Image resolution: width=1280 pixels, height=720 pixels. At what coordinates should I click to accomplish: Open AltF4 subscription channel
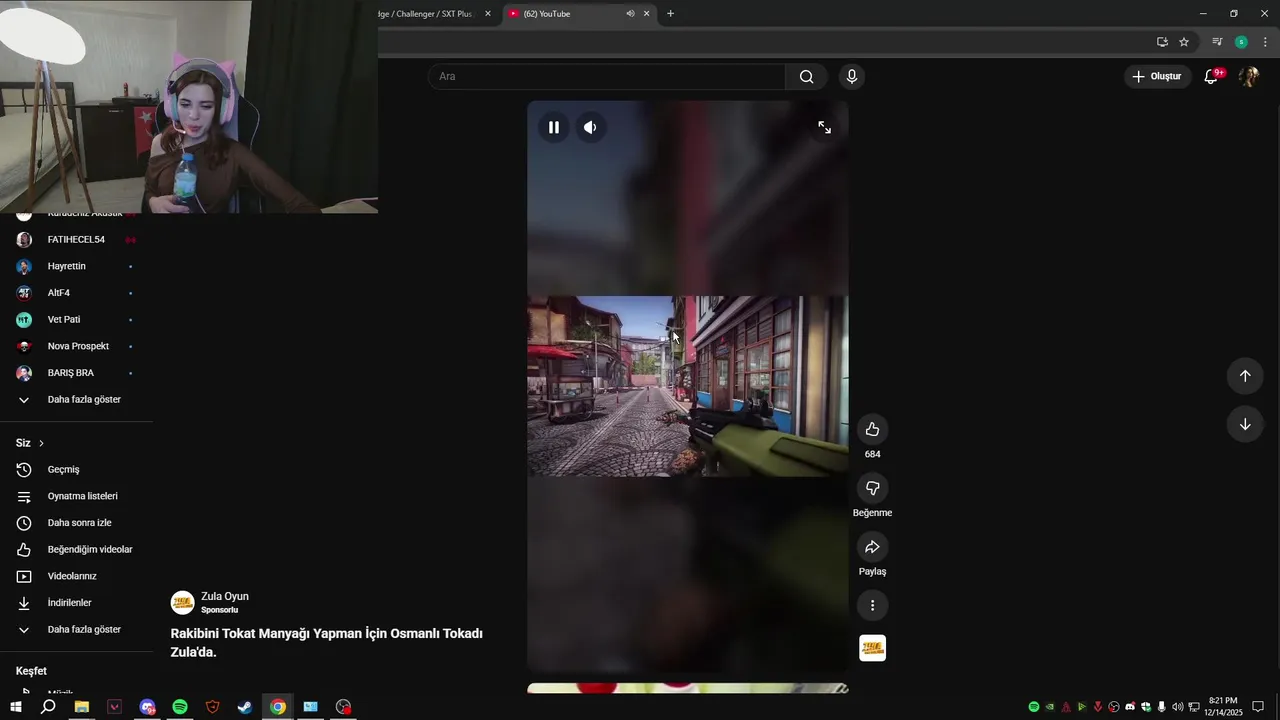tap(77, 293)
